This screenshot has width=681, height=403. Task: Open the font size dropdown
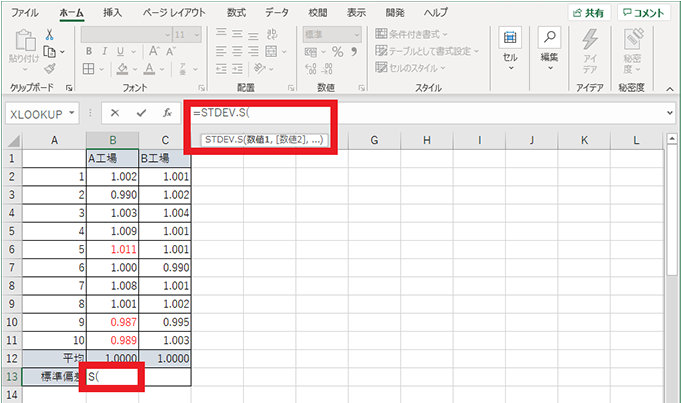197,35
